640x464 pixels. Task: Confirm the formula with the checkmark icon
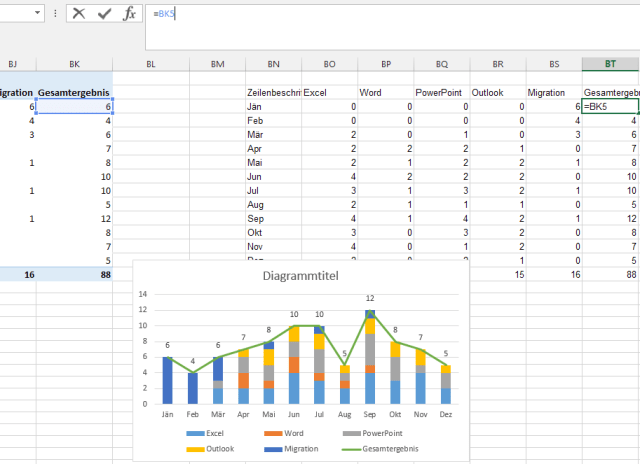click(104, 14)
